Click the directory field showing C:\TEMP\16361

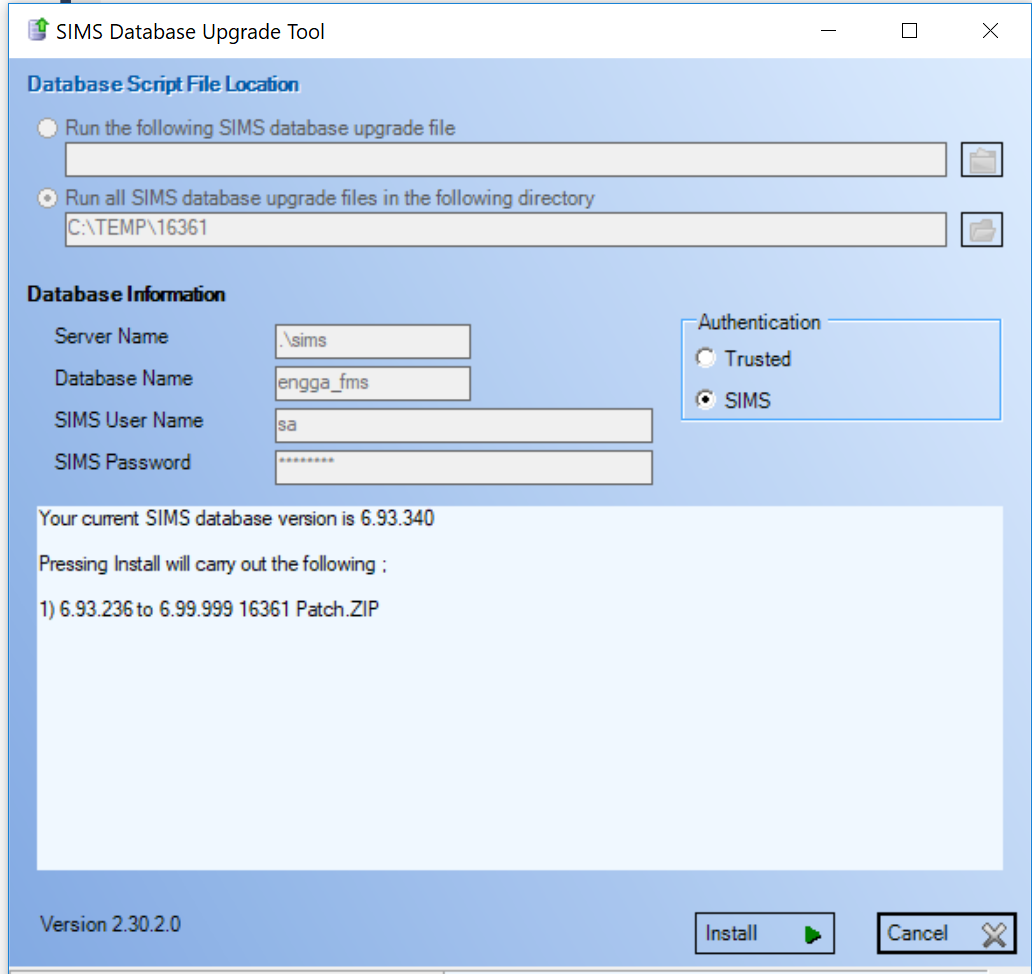pos(505,229)
